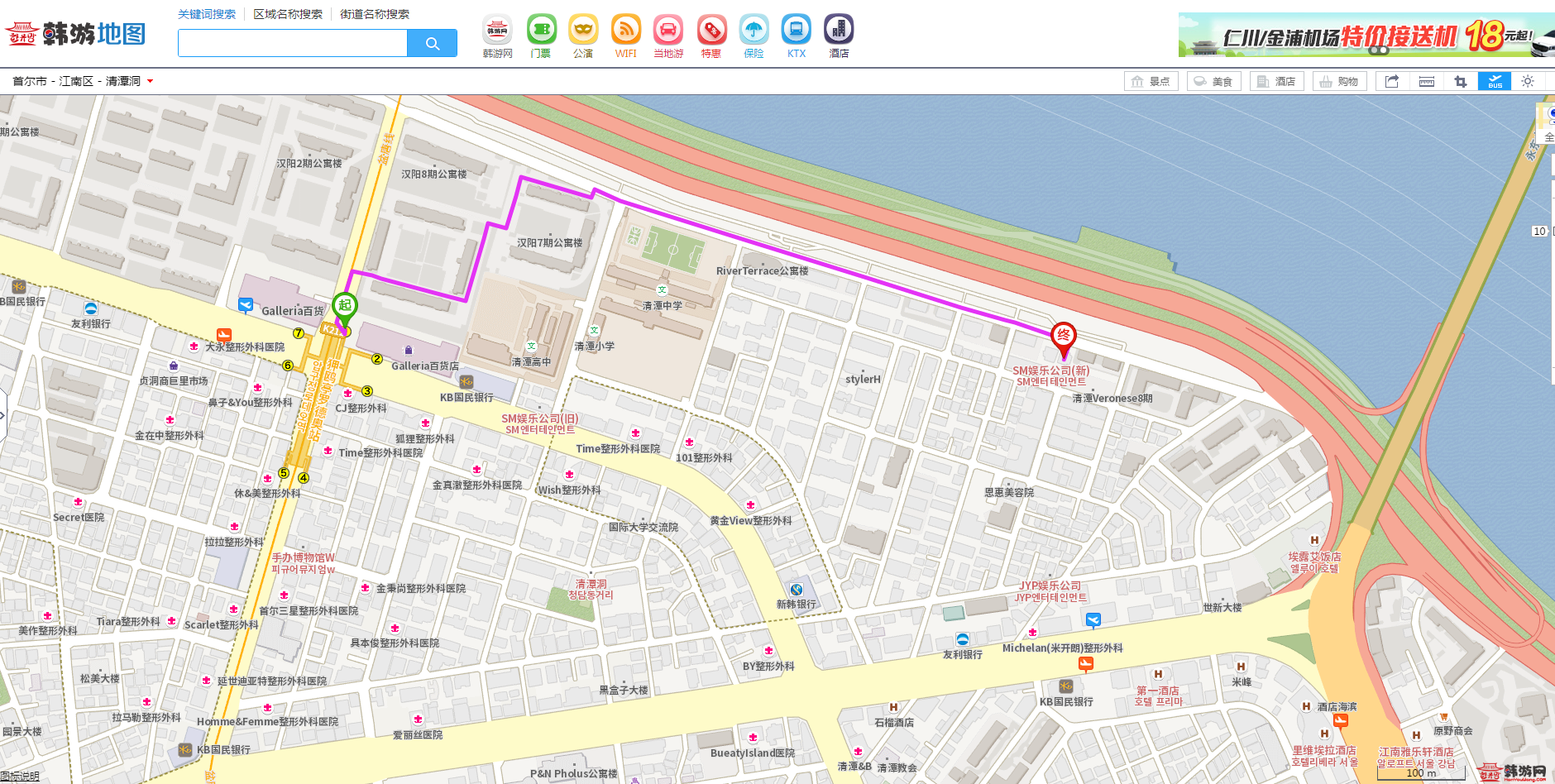
Task: Click the Galleria百货店 shopping icon
Action: [408, 351]
